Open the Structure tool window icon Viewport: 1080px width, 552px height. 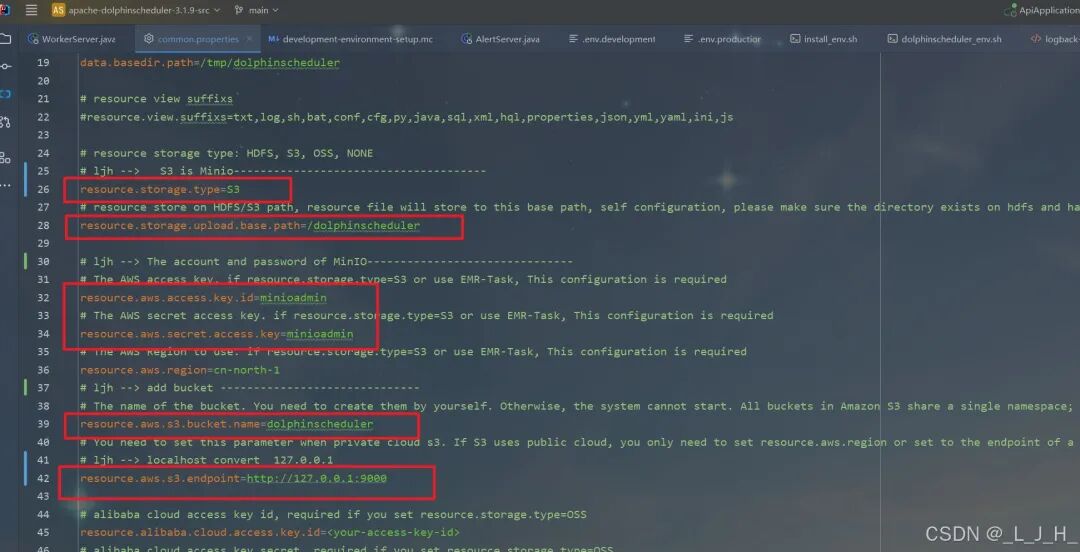(6, 157)
